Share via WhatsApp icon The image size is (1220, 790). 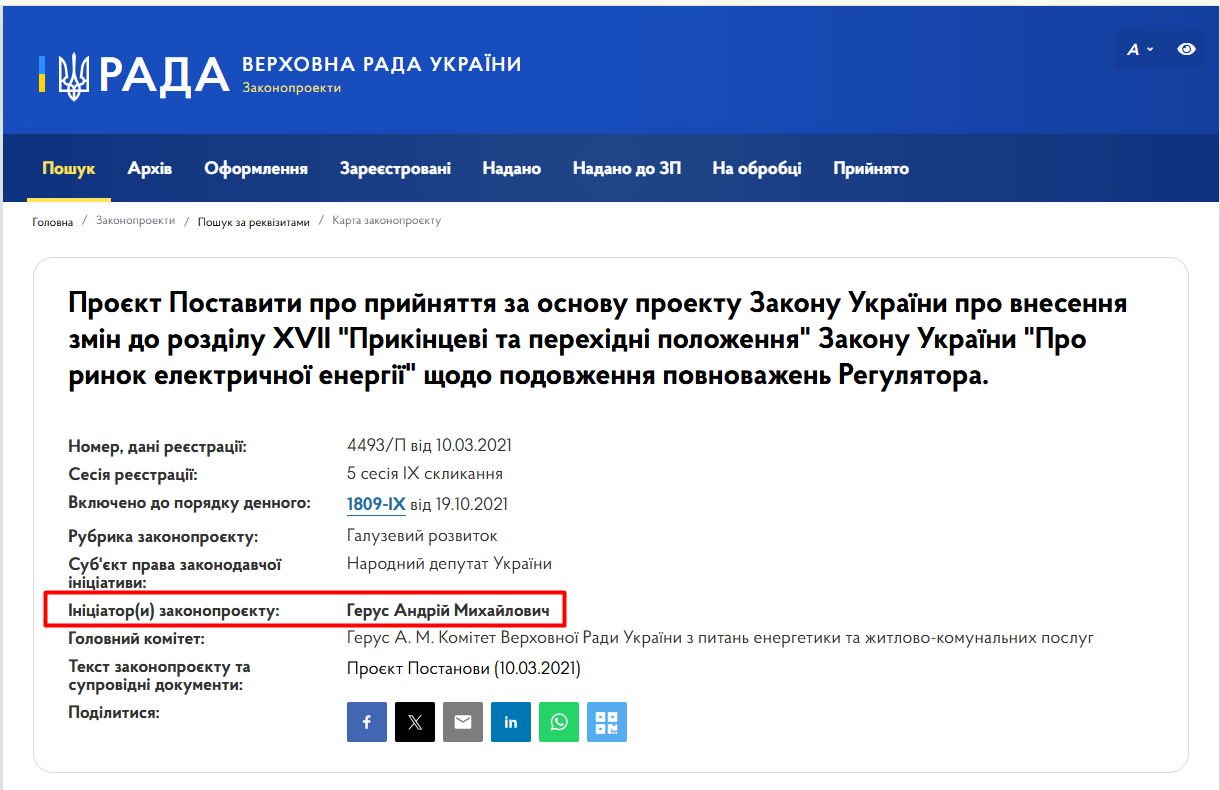tap(559, 722)
